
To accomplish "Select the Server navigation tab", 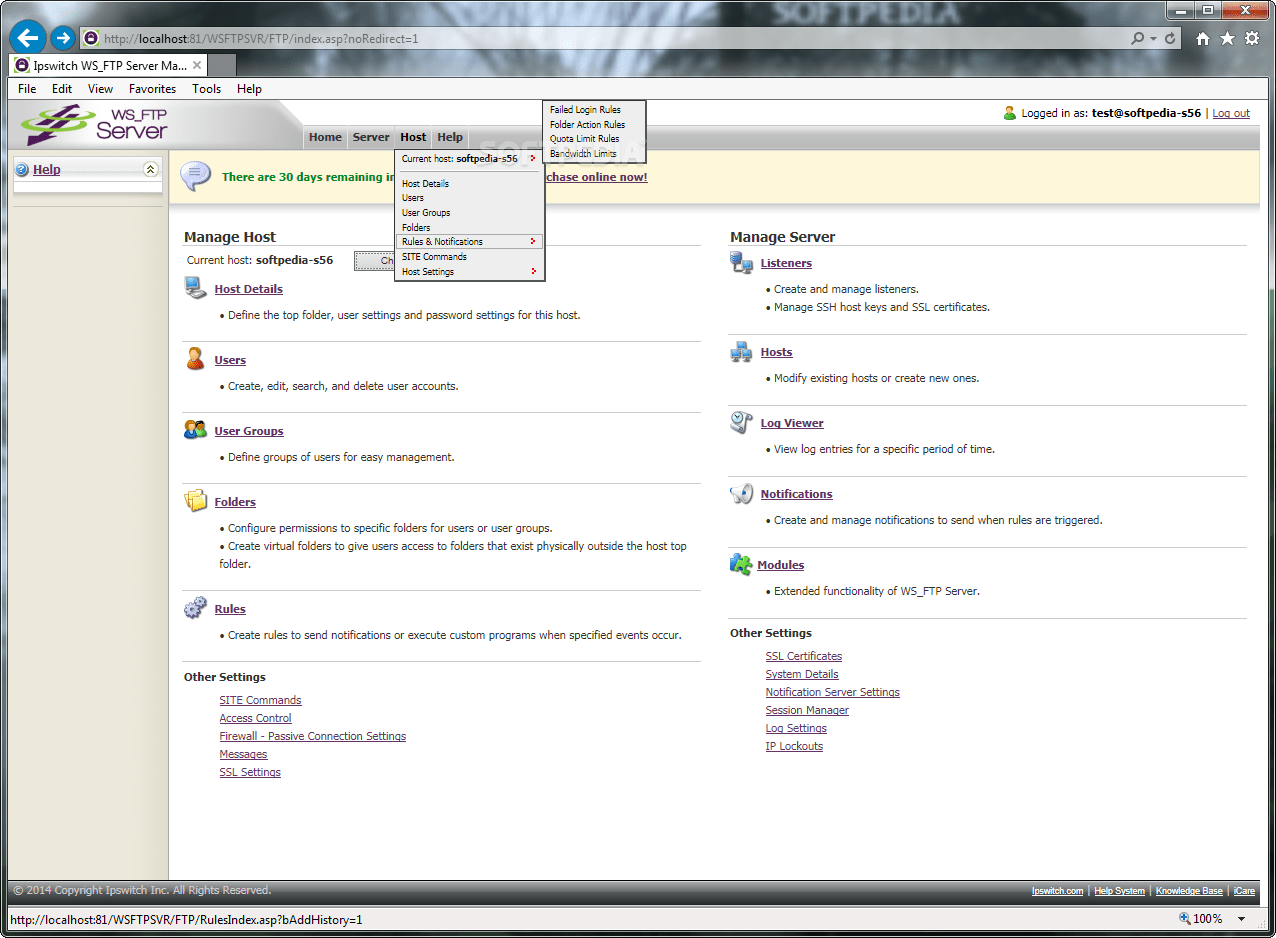I will point(371,138).
